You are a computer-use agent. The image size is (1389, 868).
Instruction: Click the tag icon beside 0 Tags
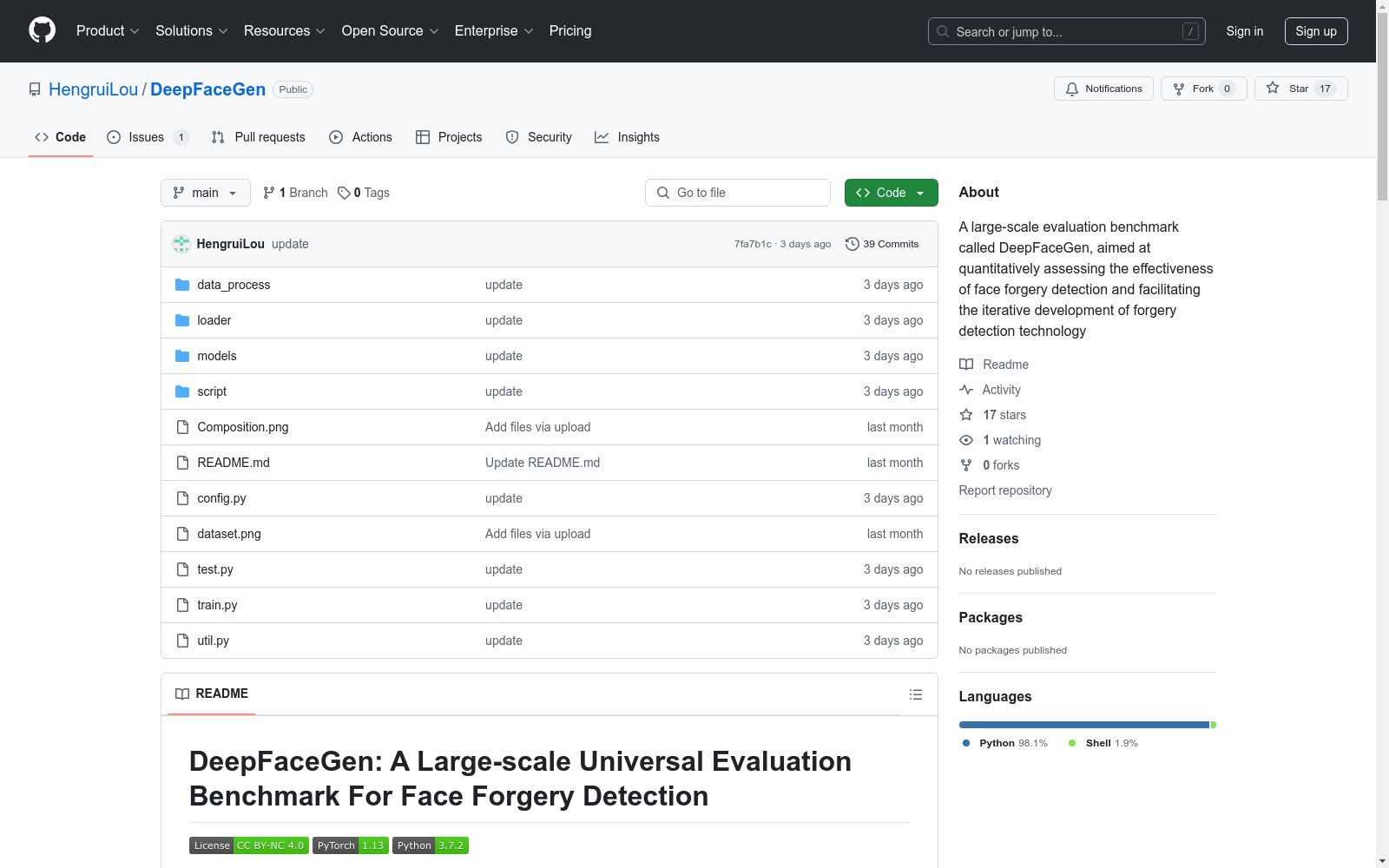tap(344, 193)
